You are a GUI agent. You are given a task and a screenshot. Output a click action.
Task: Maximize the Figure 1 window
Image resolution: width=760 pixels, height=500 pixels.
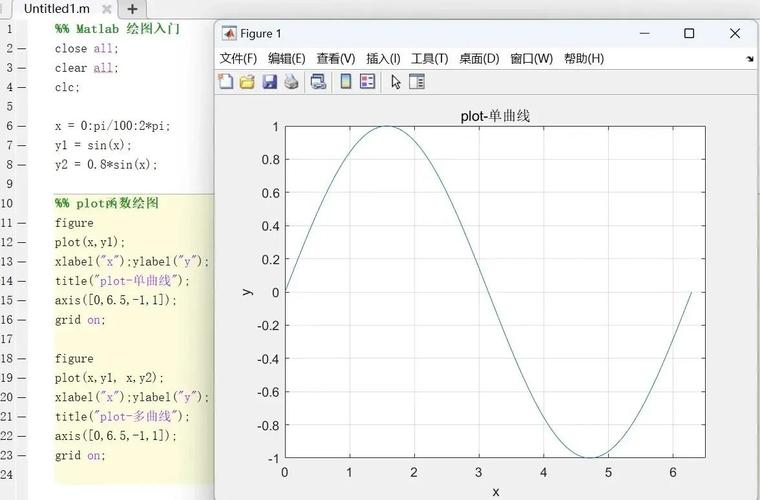coord(689,33)
